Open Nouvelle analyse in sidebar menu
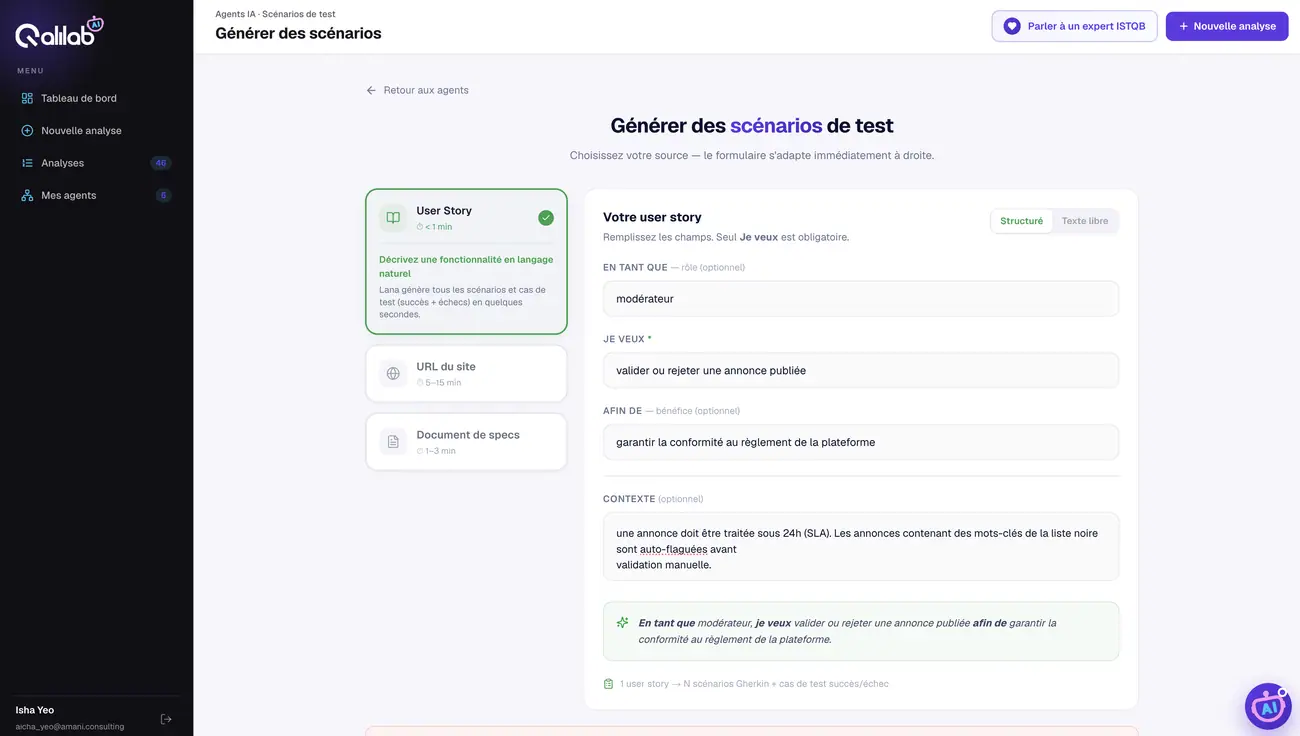 click(96, 131)
